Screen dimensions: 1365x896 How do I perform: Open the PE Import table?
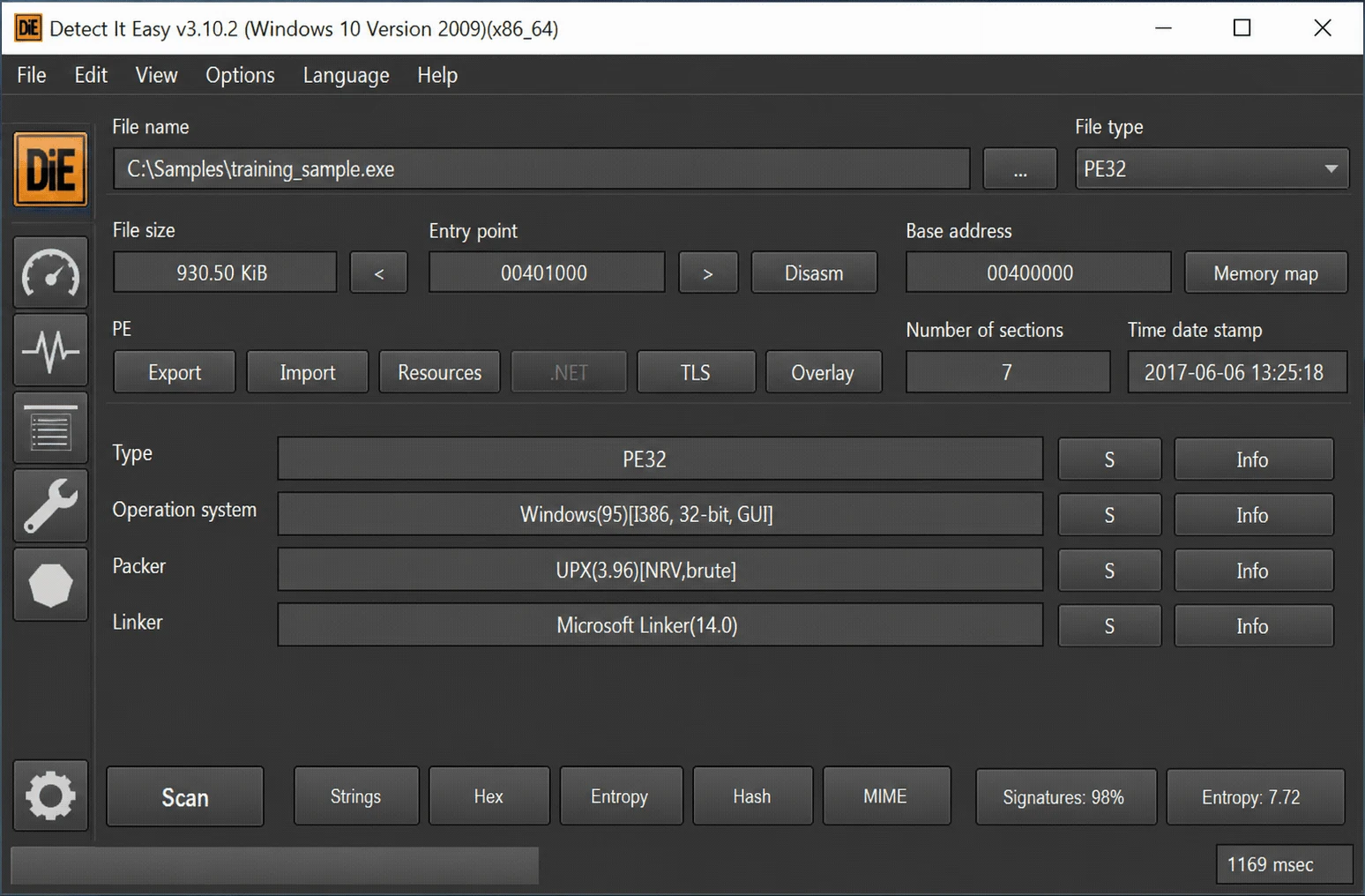click(308, 372)
